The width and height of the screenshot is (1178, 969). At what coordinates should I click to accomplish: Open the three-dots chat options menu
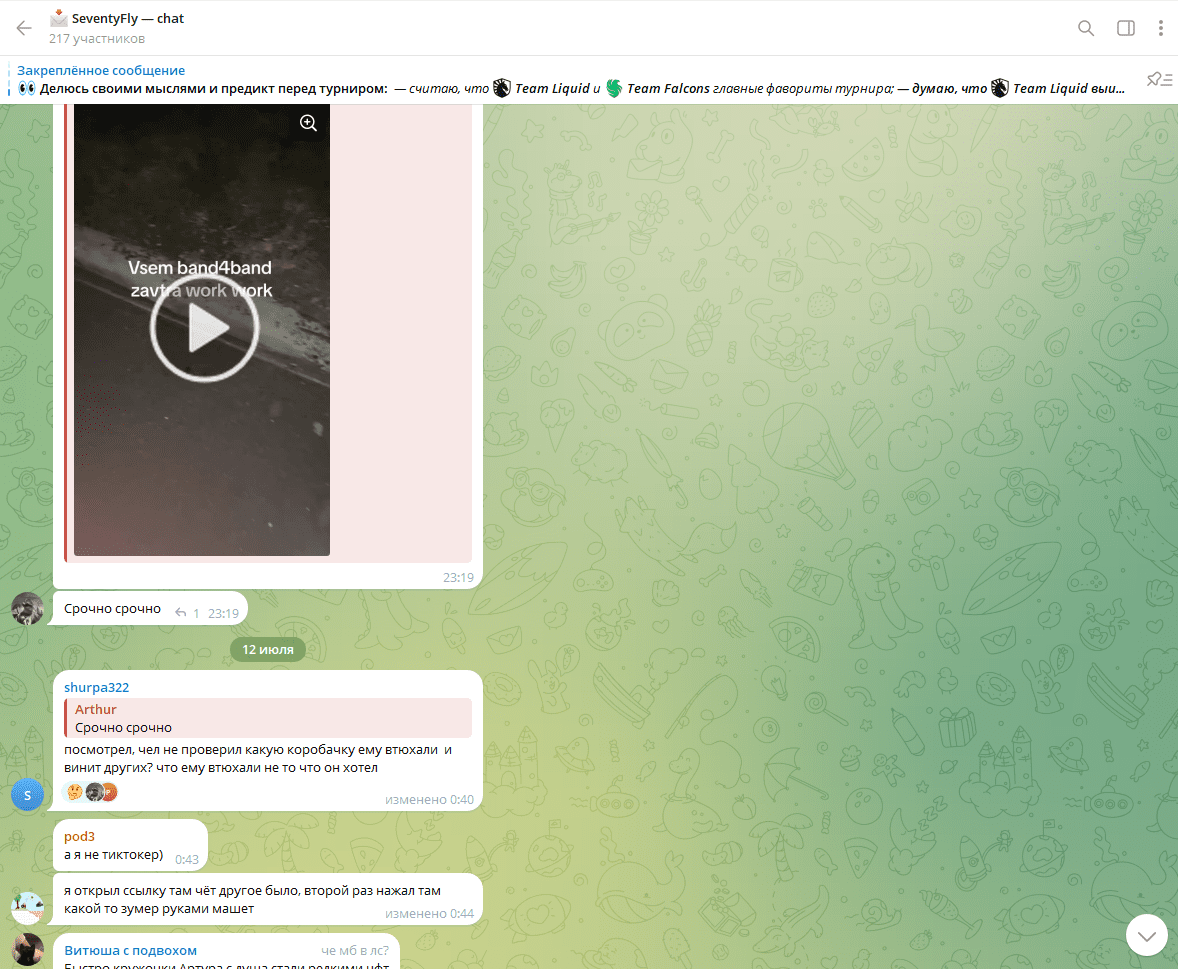coord(1160,28)
